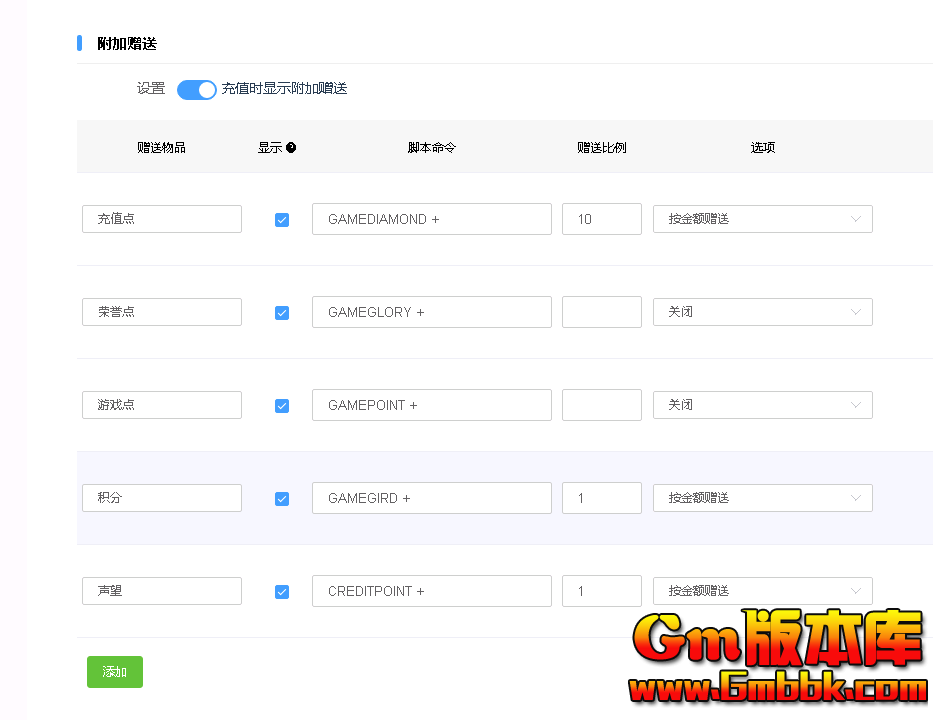Click the GAMEGLORY + script command field
The width and height of the screenshot is (933, 720).
tap(431, 312)
